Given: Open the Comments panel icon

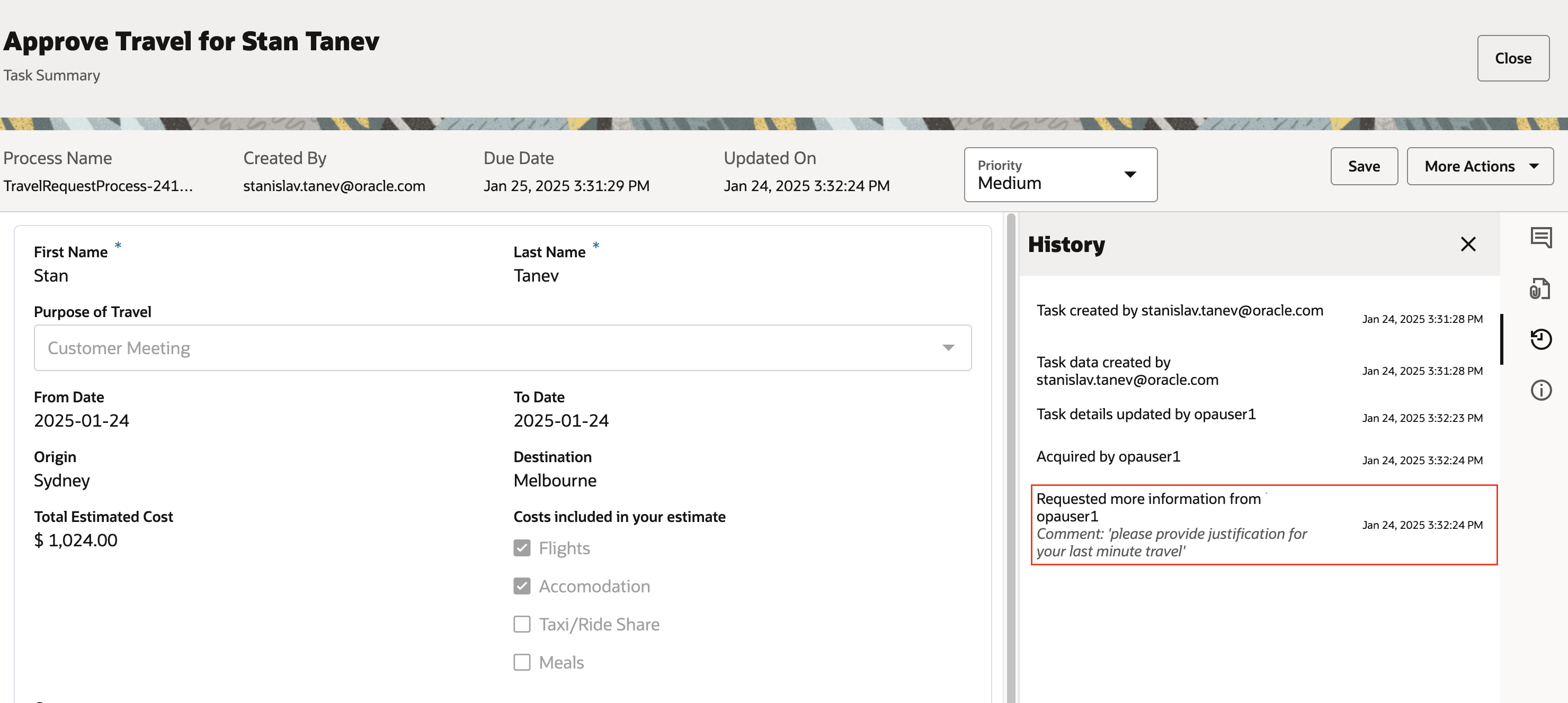Looking at the screenshot, I should pos(1541,237).
